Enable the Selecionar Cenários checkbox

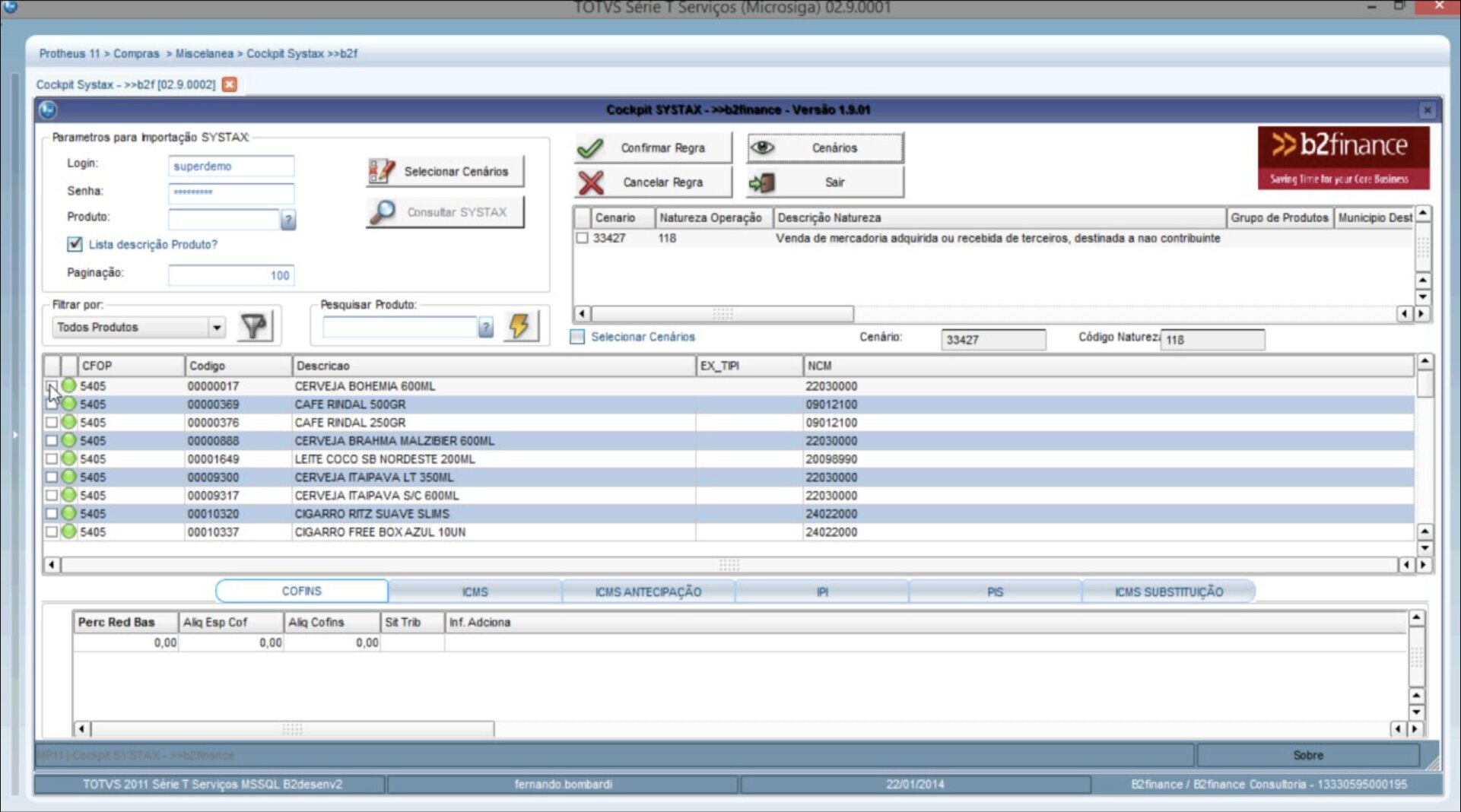pos(578,337)
